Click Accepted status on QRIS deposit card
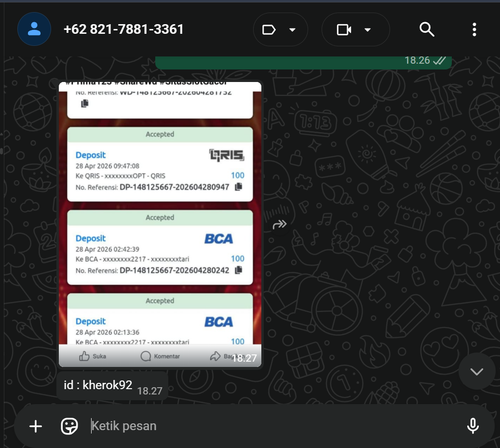 tap(160, 134)
